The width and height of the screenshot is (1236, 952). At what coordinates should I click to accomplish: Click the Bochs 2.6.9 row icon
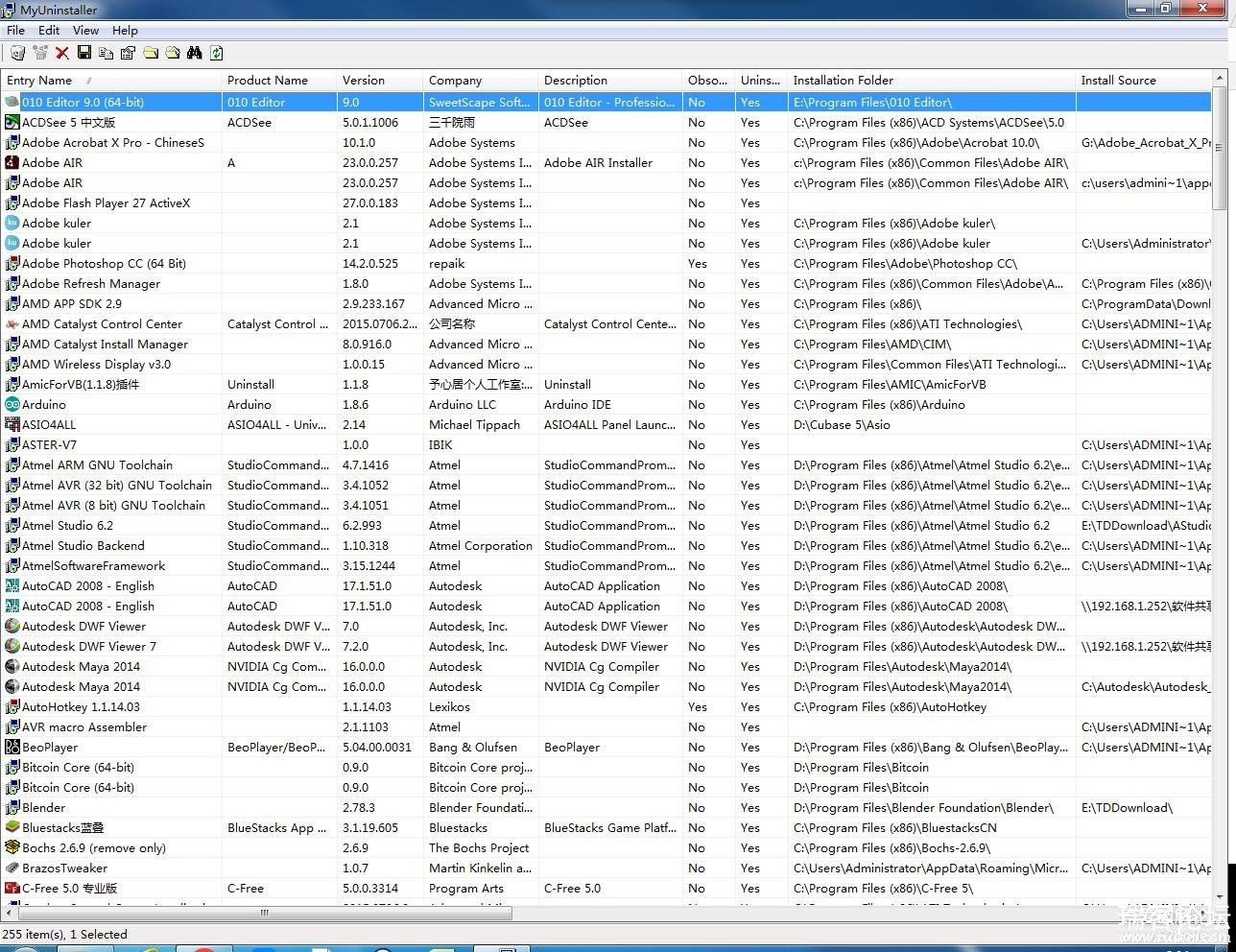point(12,847)
